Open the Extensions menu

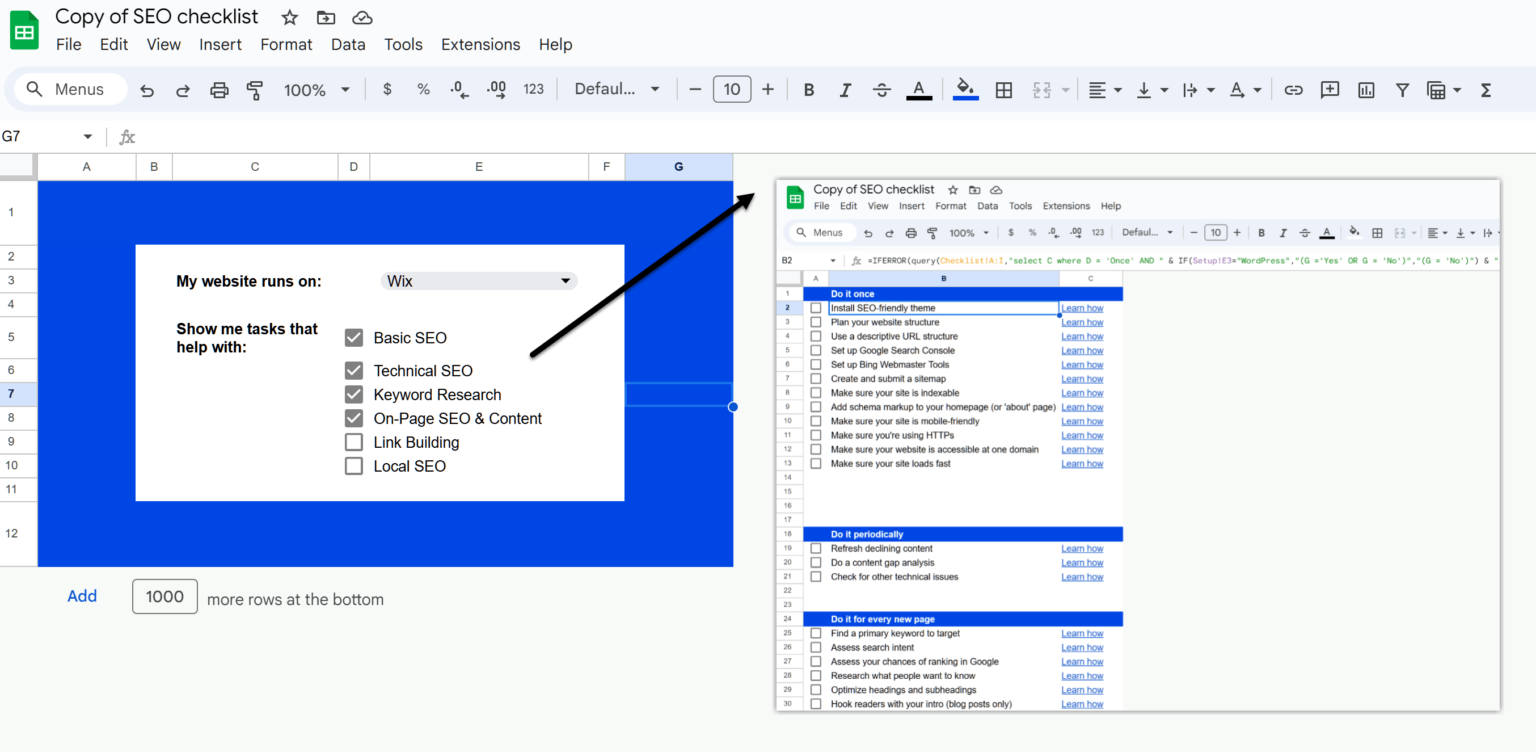pyautogui.click(x=480, y=44)
